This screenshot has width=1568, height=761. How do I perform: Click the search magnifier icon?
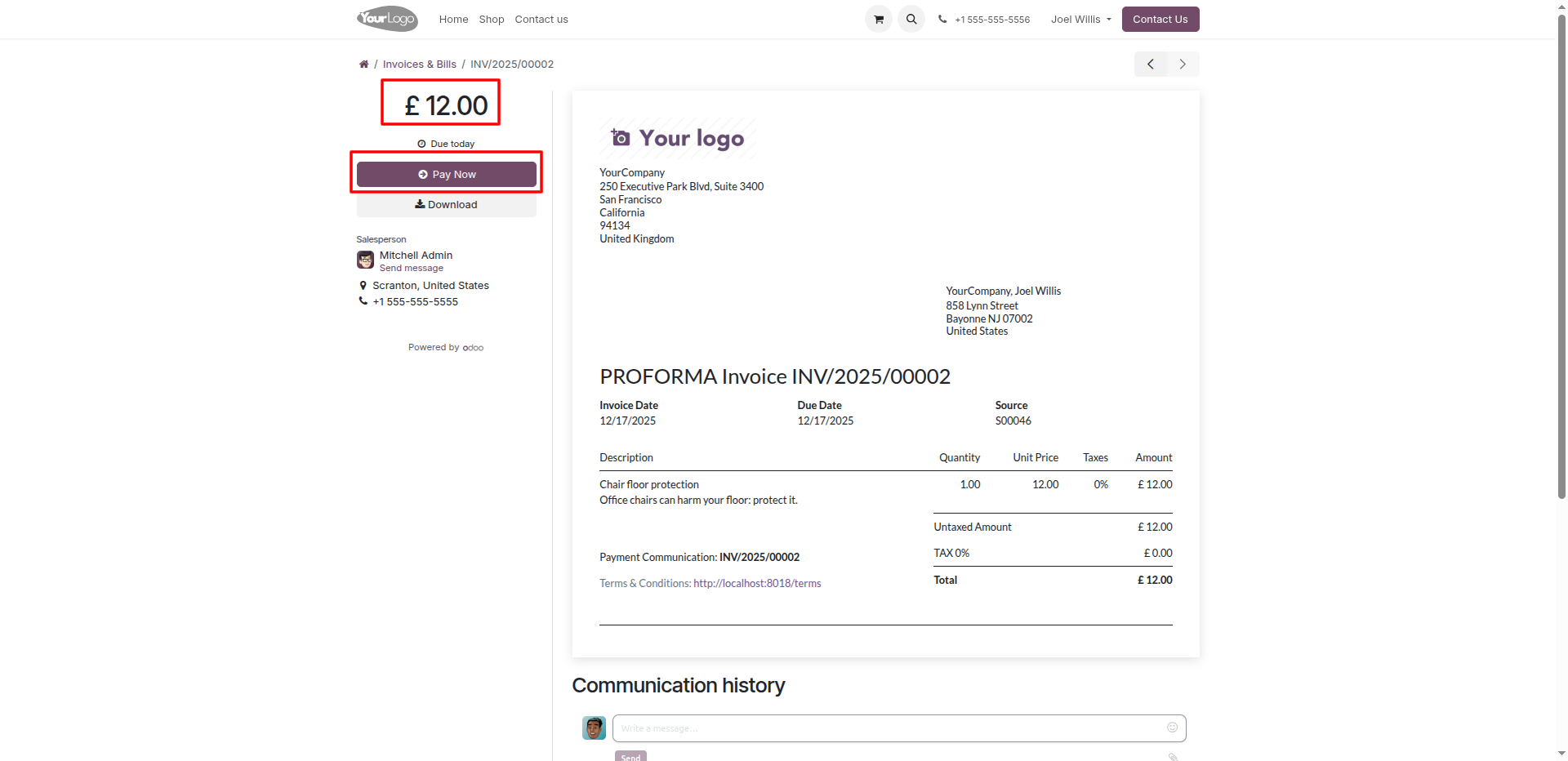tap(911, 19)
